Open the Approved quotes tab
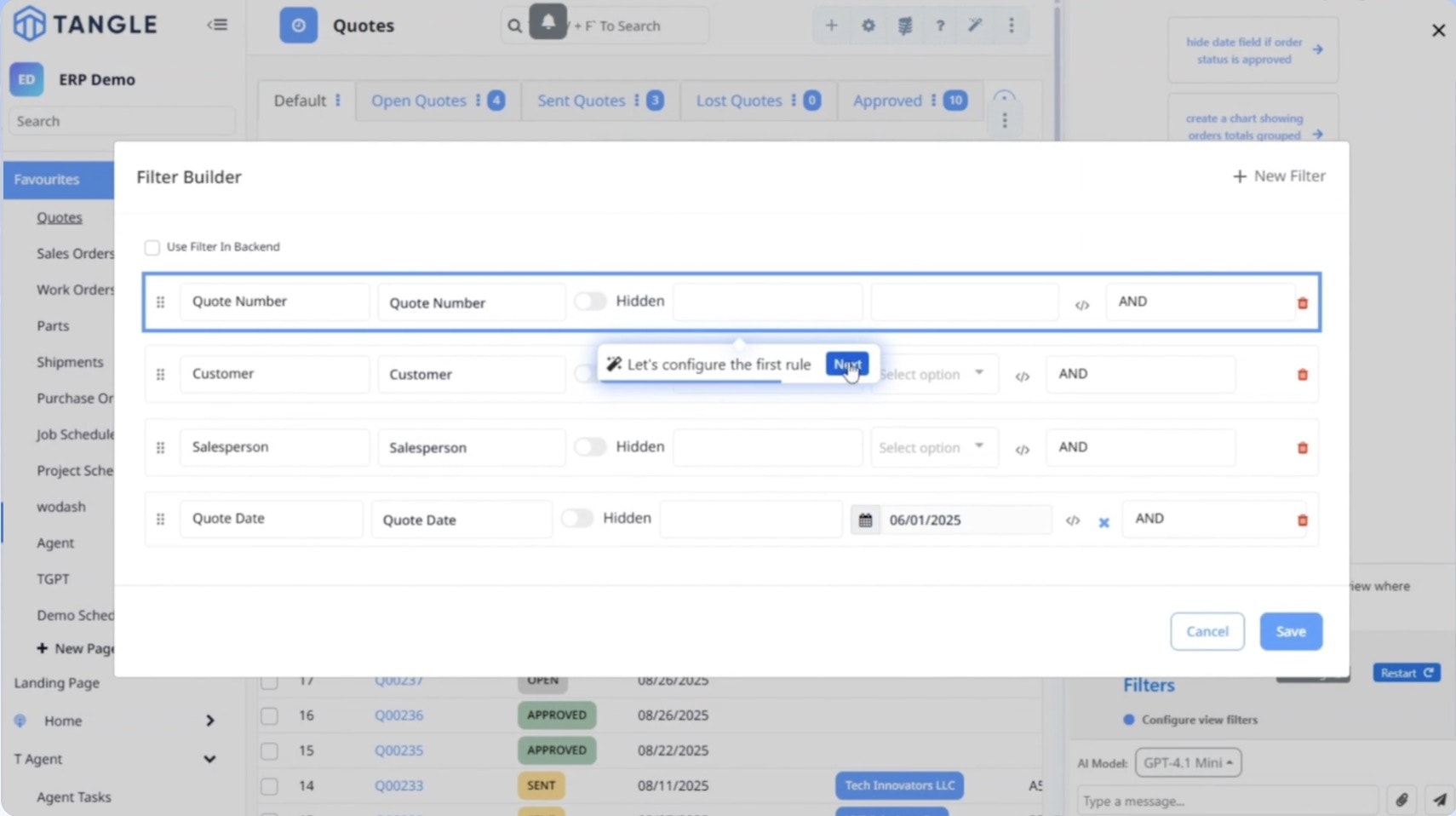The height and width of the screenshot is (816, 1456). pyautogui.click(x=888, y=100)
